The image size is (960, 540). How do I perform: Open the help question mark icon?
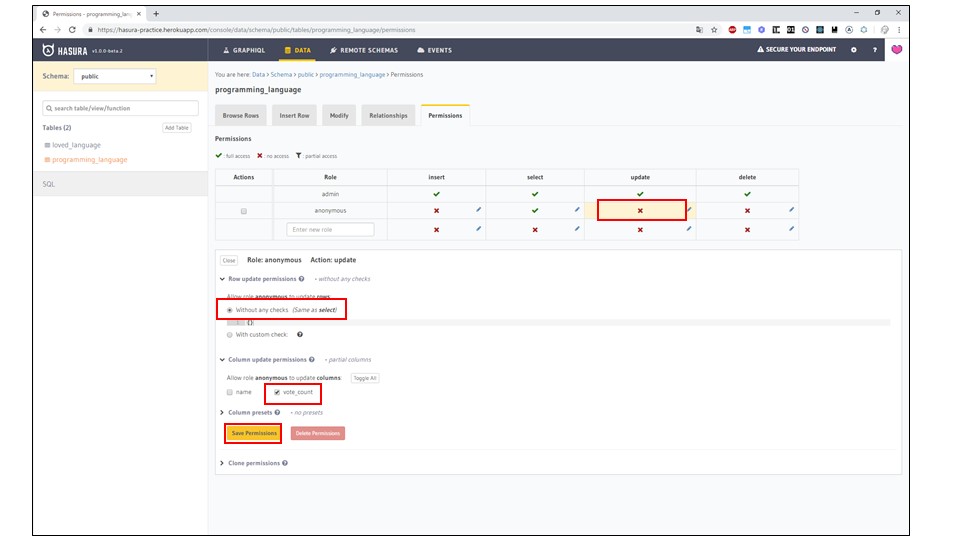pos(874,50)
